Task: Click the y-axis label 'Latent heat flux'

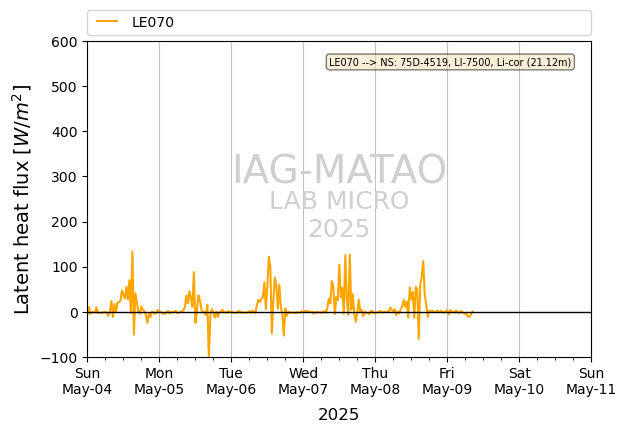Action: [22, 199]
